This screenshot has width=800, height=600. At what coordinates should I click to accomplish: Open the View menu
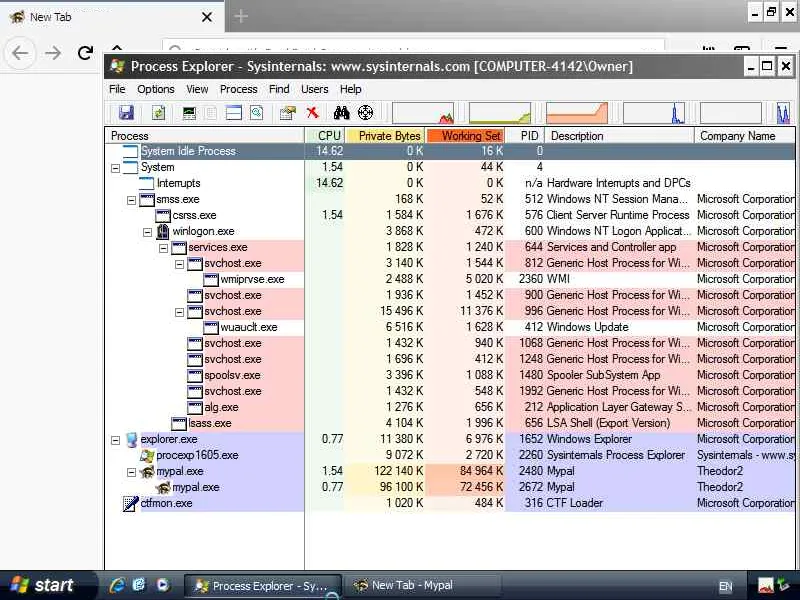pyautogui.click(x=197, y=89)
